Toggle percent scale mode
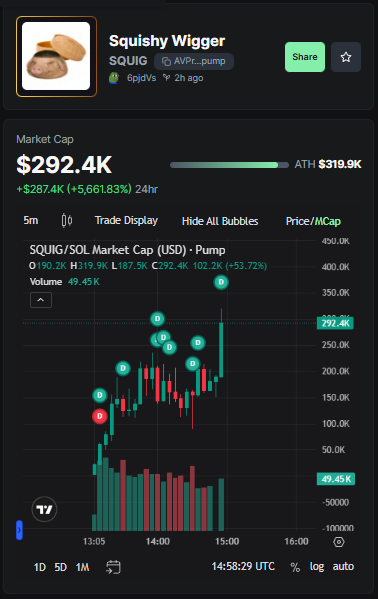The width and height of the screenshot is (378, 599). [x=295, y=567]
